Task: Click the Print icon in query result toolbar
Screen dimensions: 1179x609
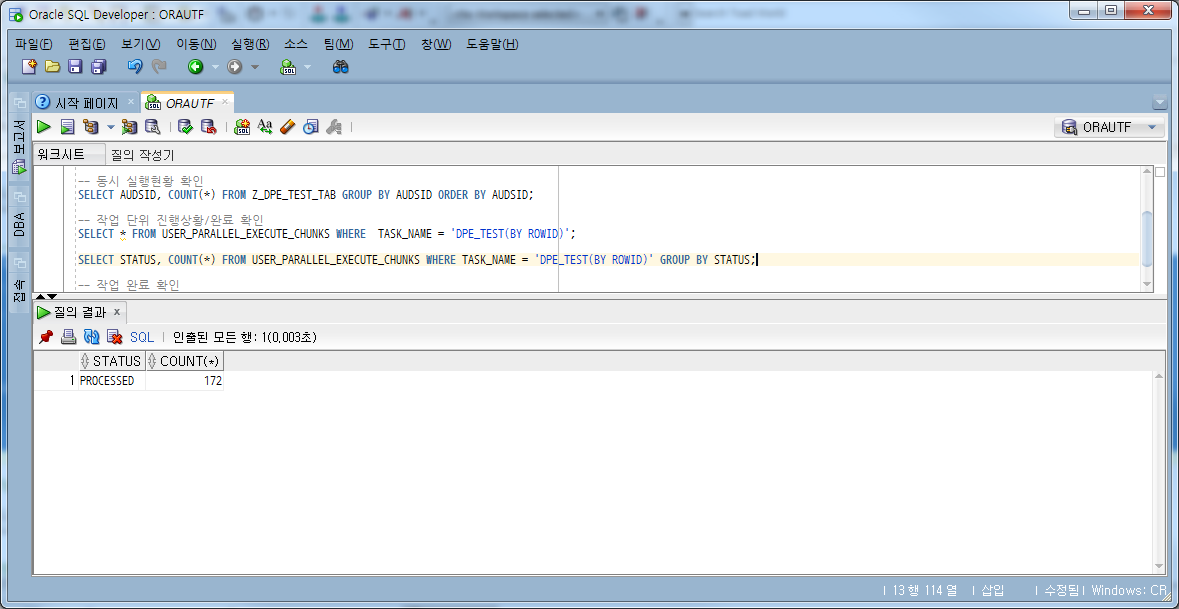Action: [68, 337]
